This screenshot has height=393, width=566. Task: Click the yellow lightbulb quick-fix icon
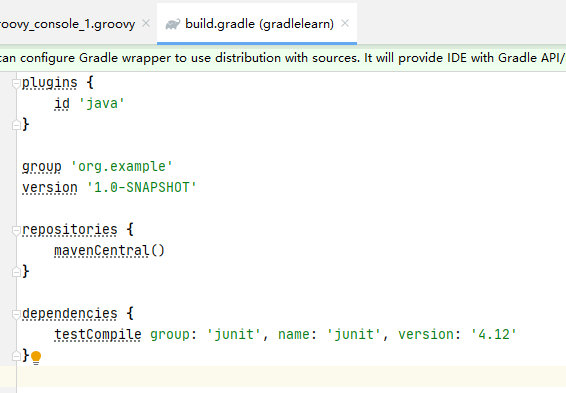[x=36, y=358]
